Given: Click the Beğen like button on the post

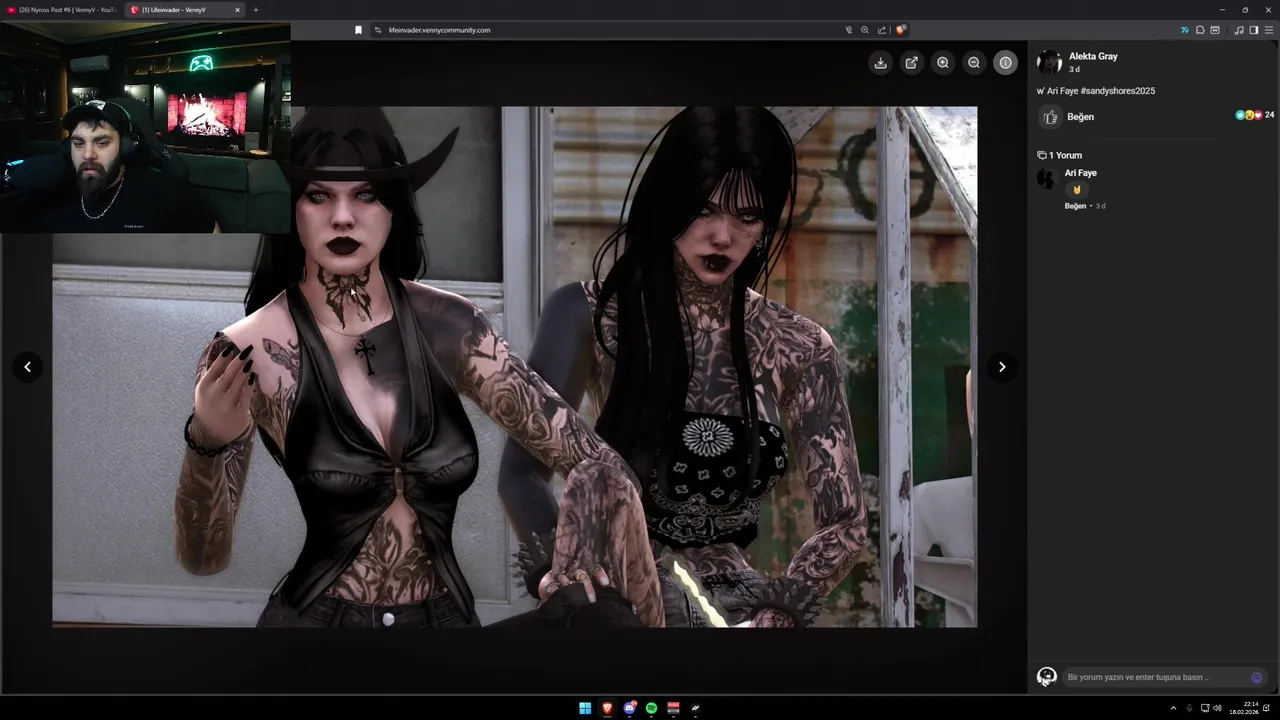Looking at the screenshot, I should tap(1068, 117).
